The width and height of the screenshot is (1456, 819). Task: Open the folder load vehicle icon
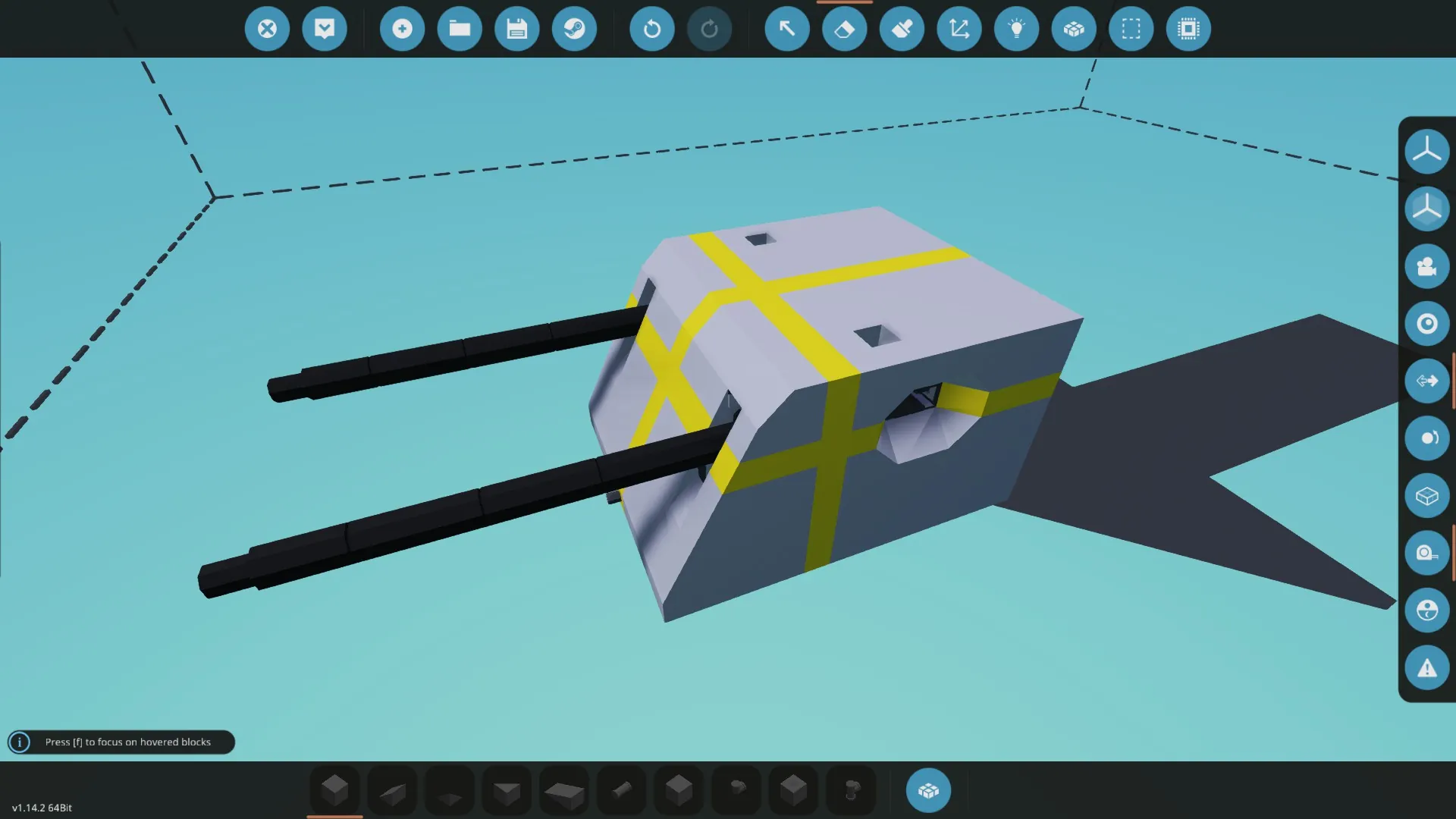[460, 29]
